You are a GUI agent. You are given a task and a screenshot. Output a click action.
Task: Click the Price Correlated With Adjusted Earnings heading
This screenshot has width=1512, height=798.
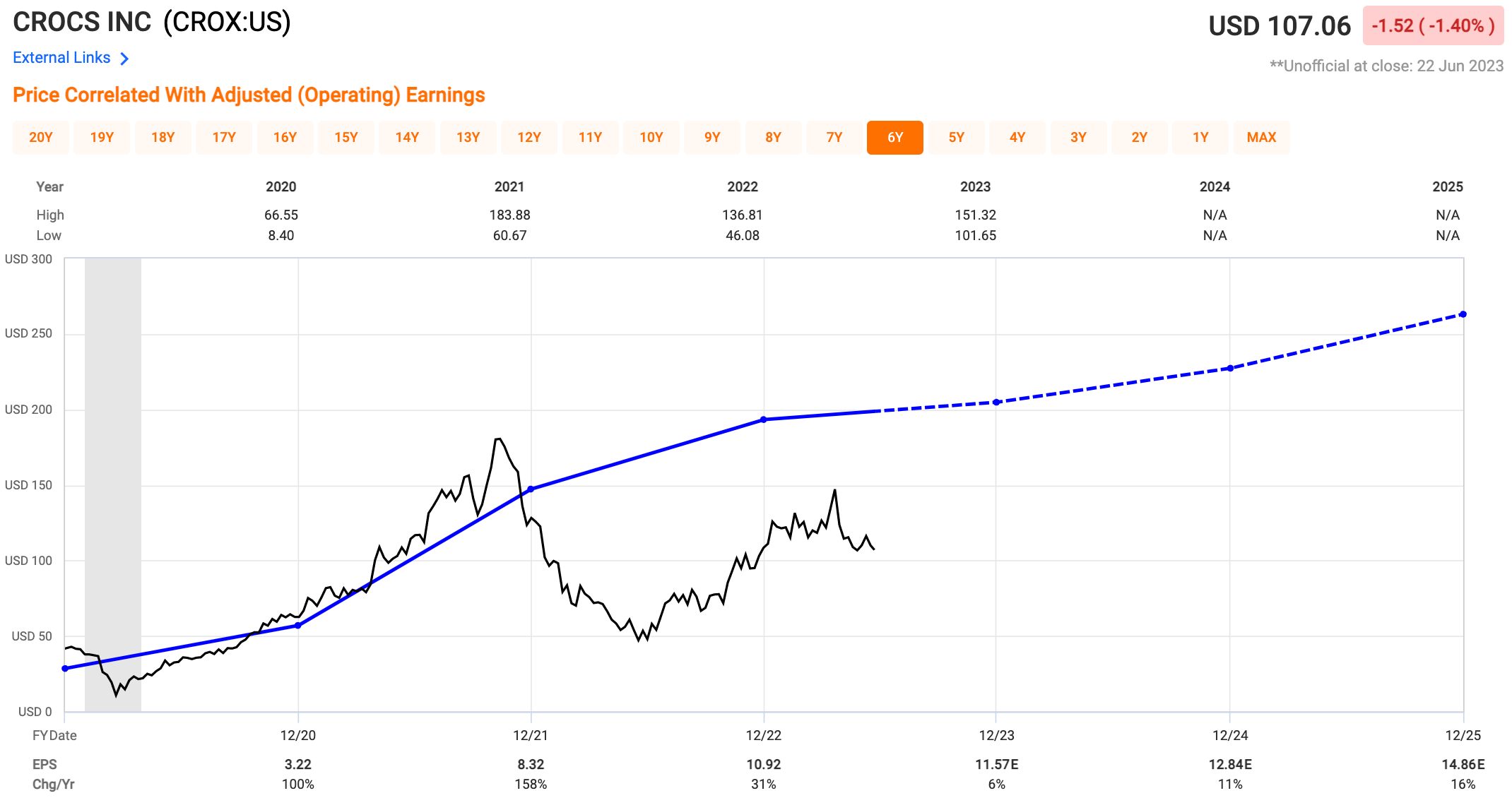pos(249,95)
